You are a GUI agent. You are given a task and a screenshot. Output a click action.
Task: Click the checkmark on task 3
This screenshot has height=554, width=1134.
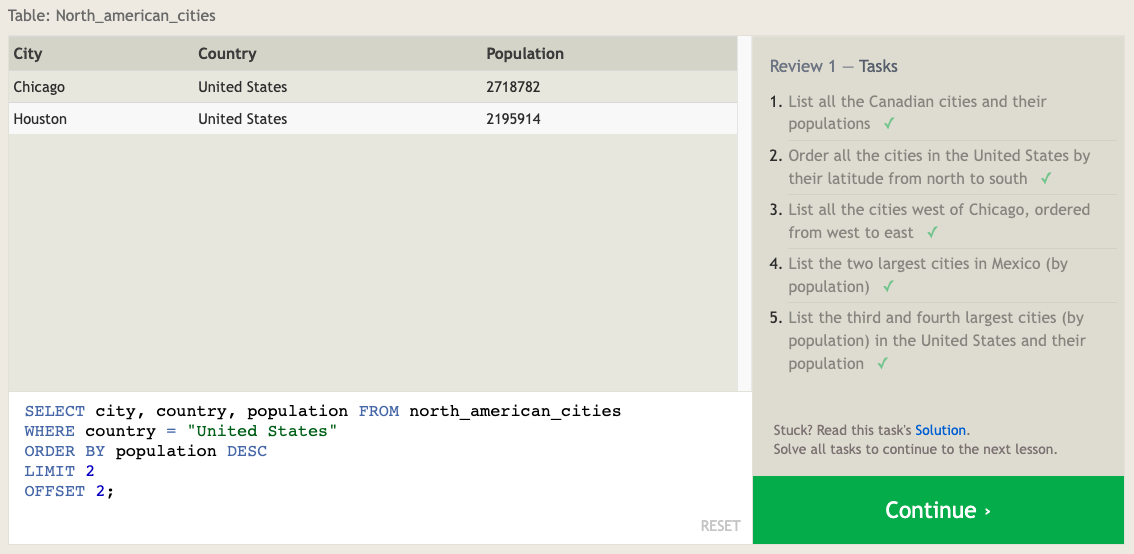[x=932, y=232]
